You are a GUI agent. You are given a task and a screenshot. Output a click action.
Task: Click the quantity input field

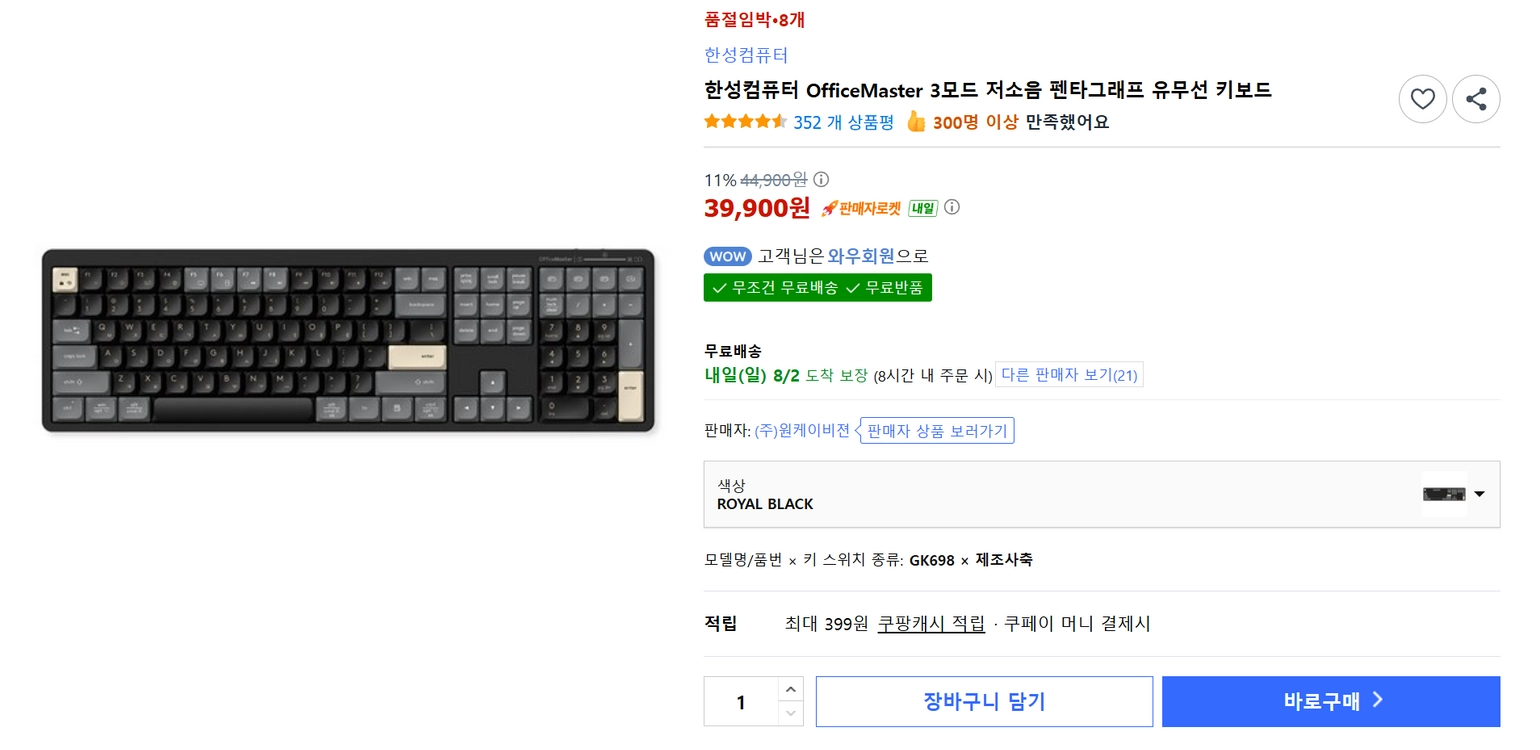(x=741, y=702)
